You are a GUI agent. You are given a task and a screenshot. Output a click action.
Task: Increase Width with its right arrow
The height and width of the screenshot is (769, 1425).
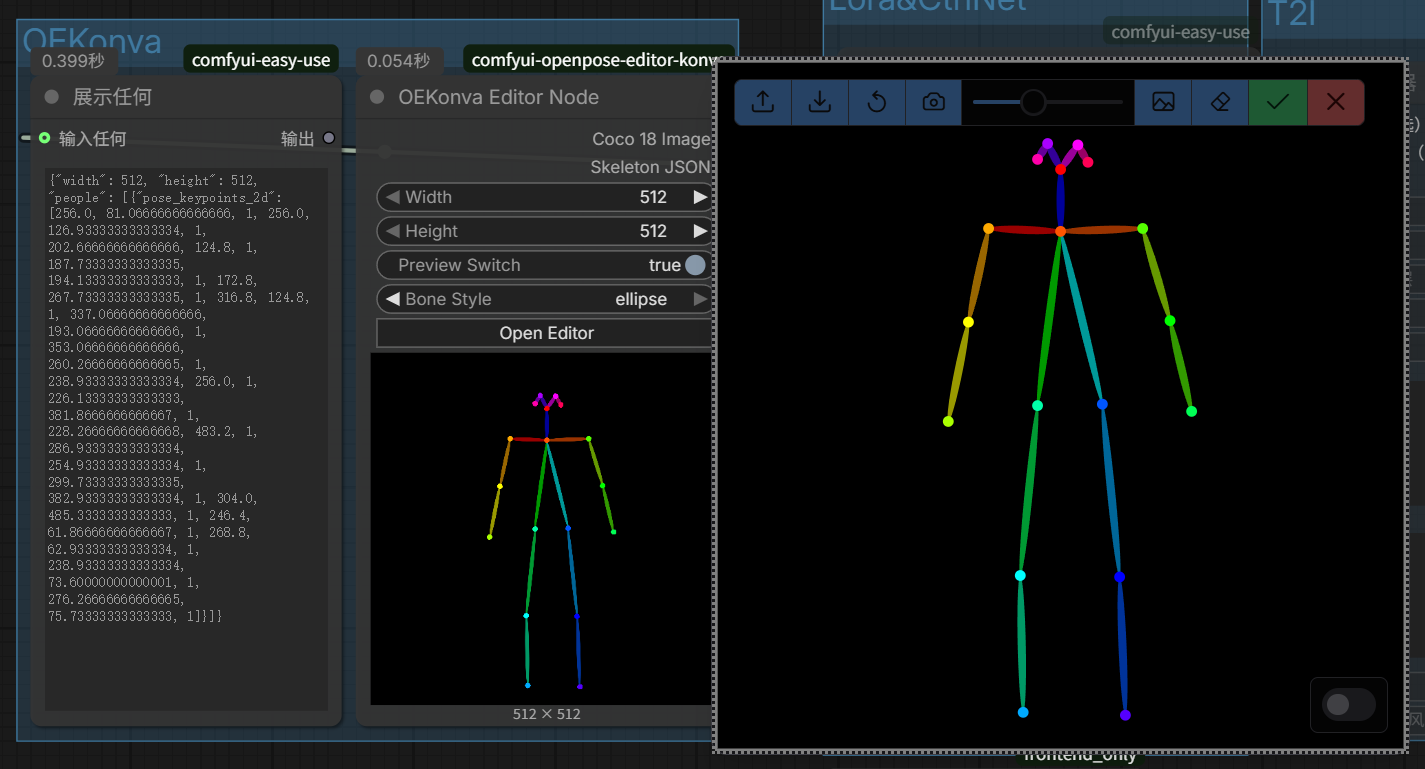700,197
